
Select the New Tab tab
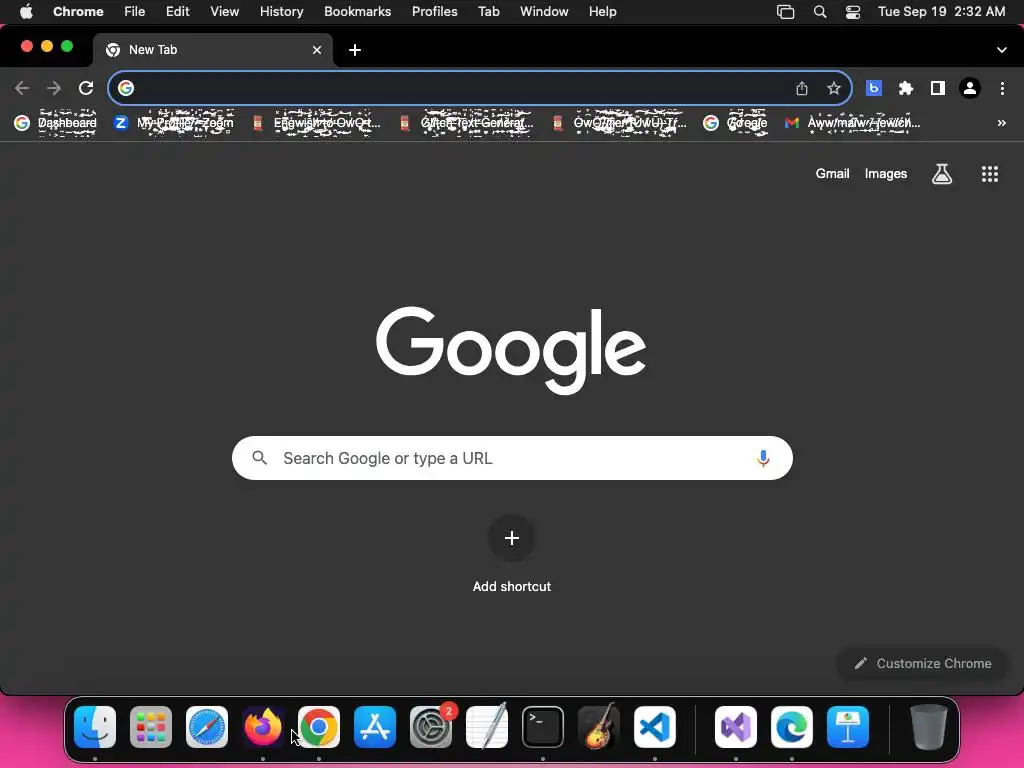[x=212, y=50]
